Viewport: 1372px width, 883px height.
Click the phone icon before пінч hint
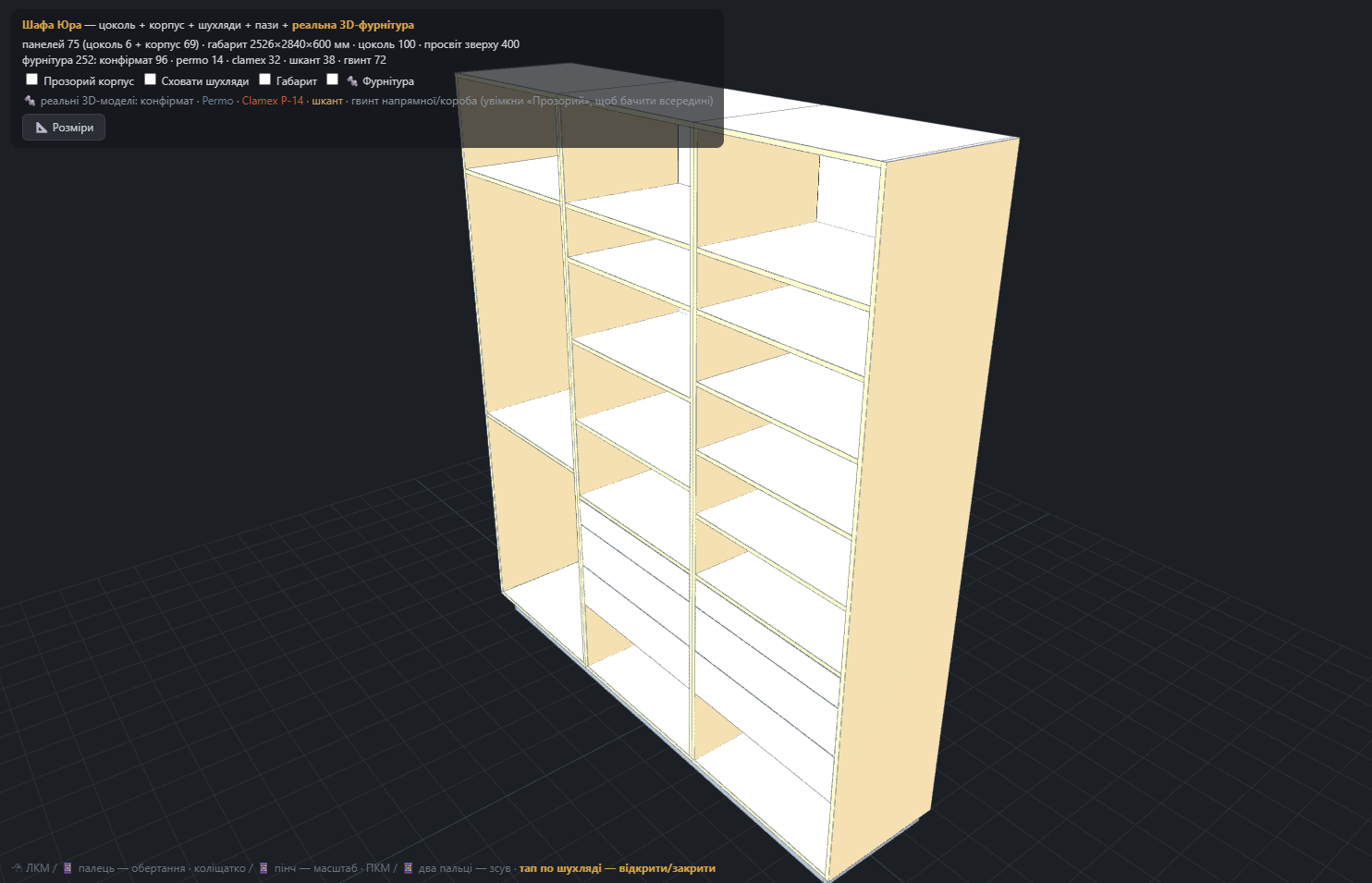pyautogui.click(x=263, y=868)
